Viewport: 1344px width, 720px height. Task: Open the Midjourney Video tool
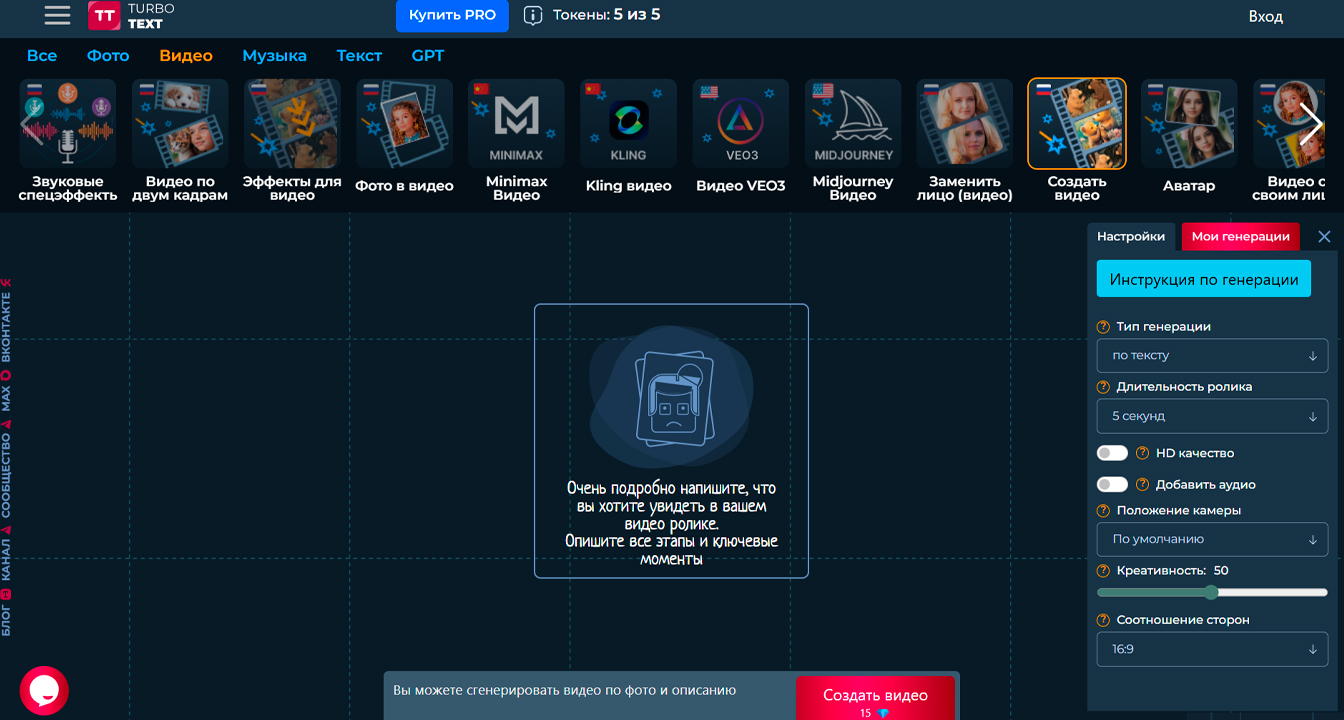click(852, 125)
